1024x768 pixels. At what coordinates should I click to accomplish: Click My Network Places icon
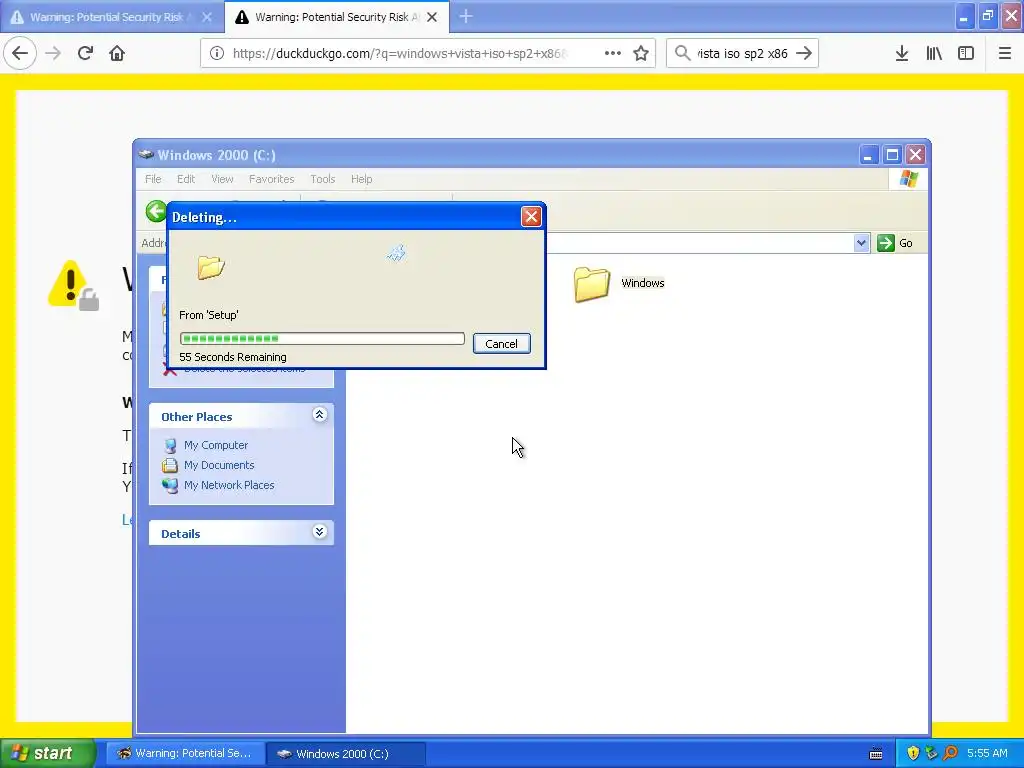click(170, 486)
